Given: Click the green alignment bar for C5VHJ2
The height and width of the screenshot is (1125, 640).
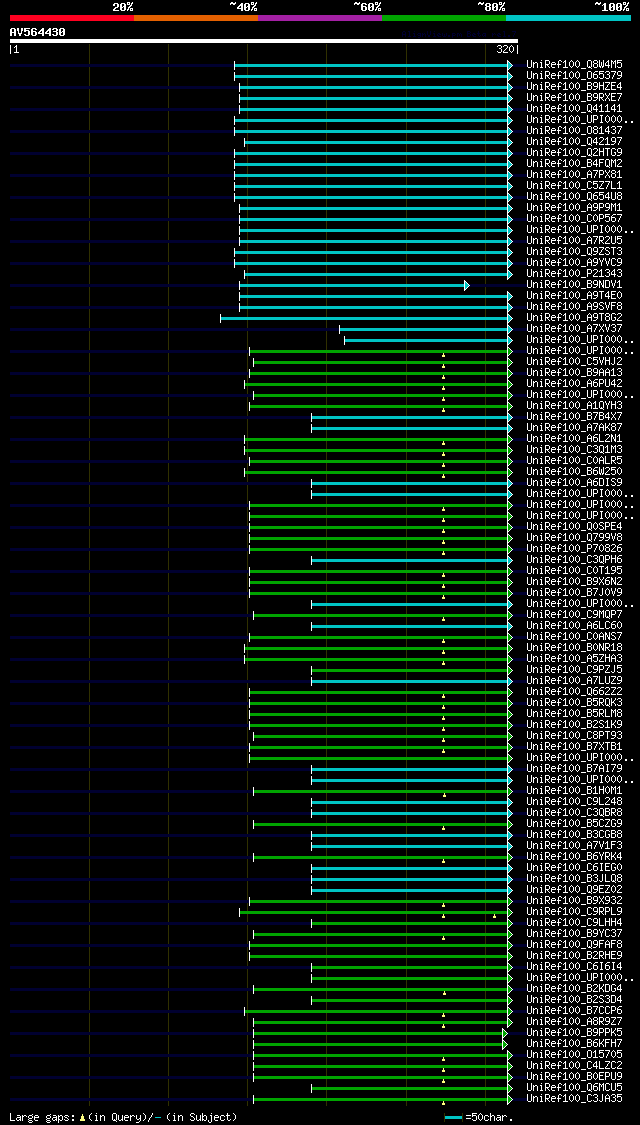Looking at the screenshot, I should click(x=383, y=362).
